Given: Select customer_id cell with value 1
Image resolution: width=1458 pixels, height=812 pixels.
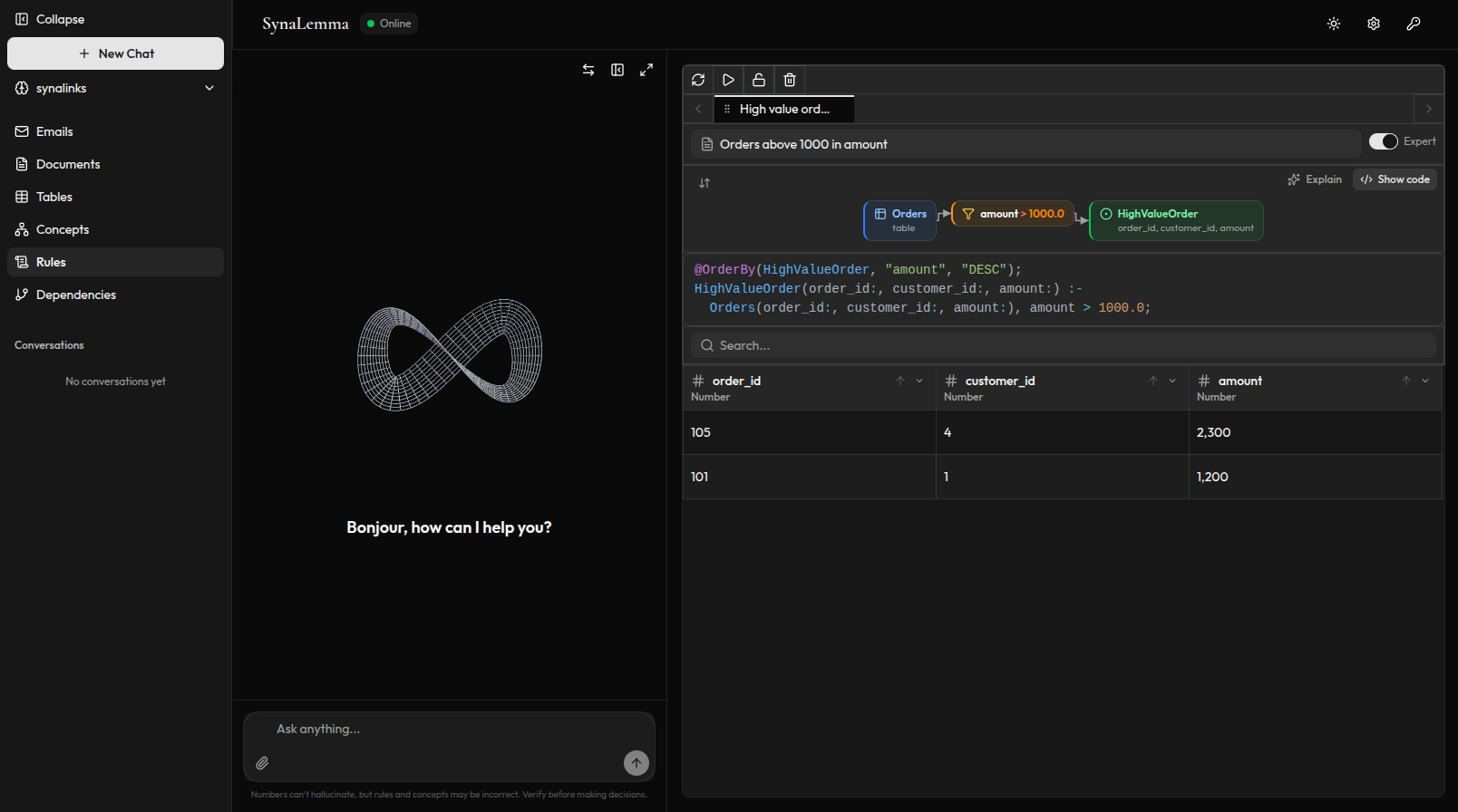Looking at the screenshot, I should (1063, 477).
